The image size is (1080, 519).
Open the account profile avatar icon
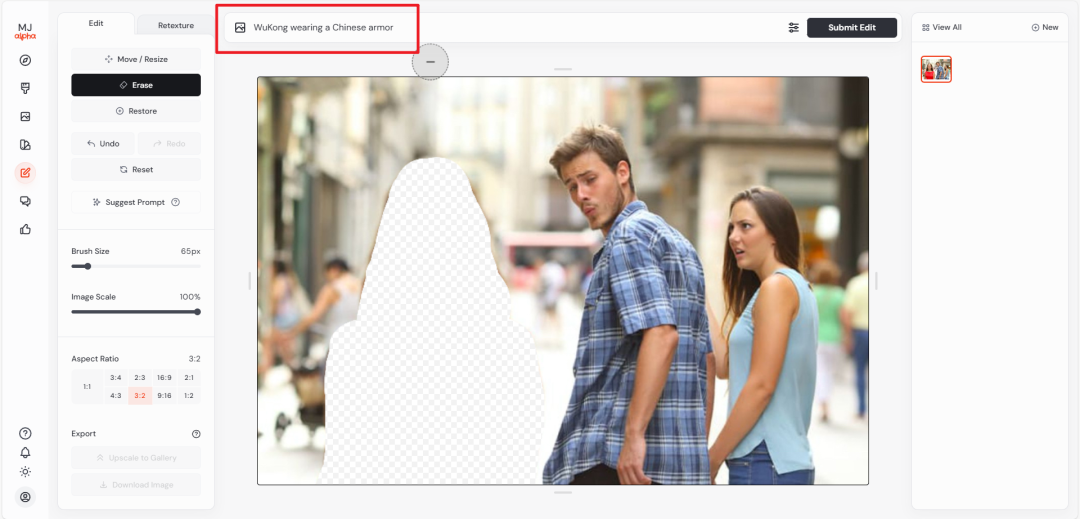pyautogui.click(x=25, y=496)
